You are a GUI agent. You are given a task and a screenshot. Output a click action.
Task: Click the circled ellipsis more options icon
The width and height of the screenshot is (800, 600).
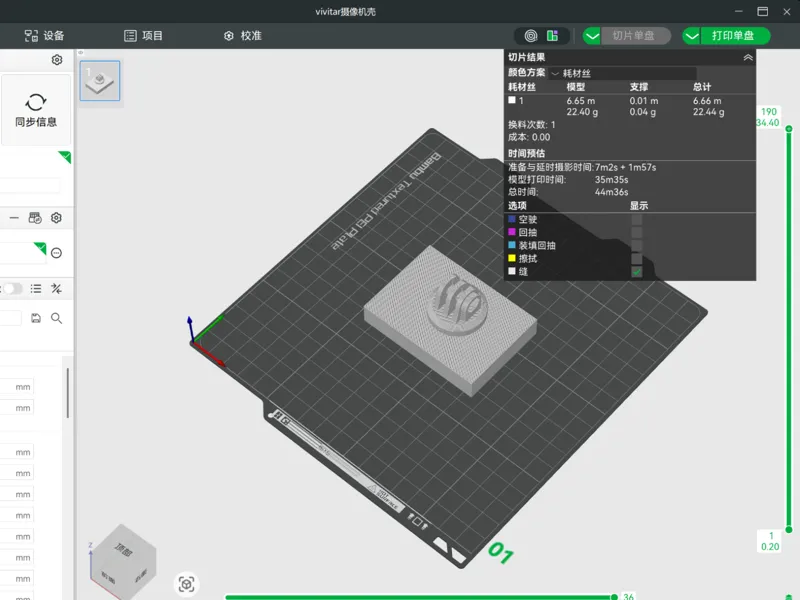click(56, 253)
